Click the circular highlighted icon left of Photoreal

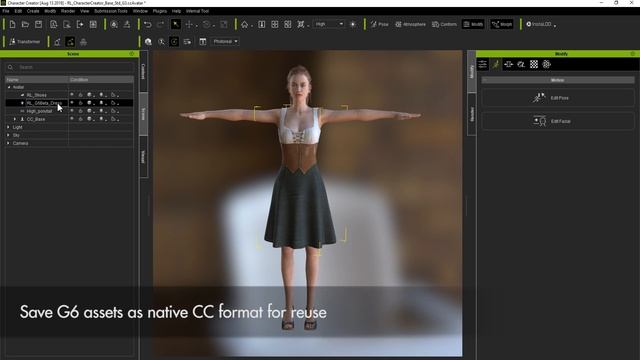click(174, 42)
